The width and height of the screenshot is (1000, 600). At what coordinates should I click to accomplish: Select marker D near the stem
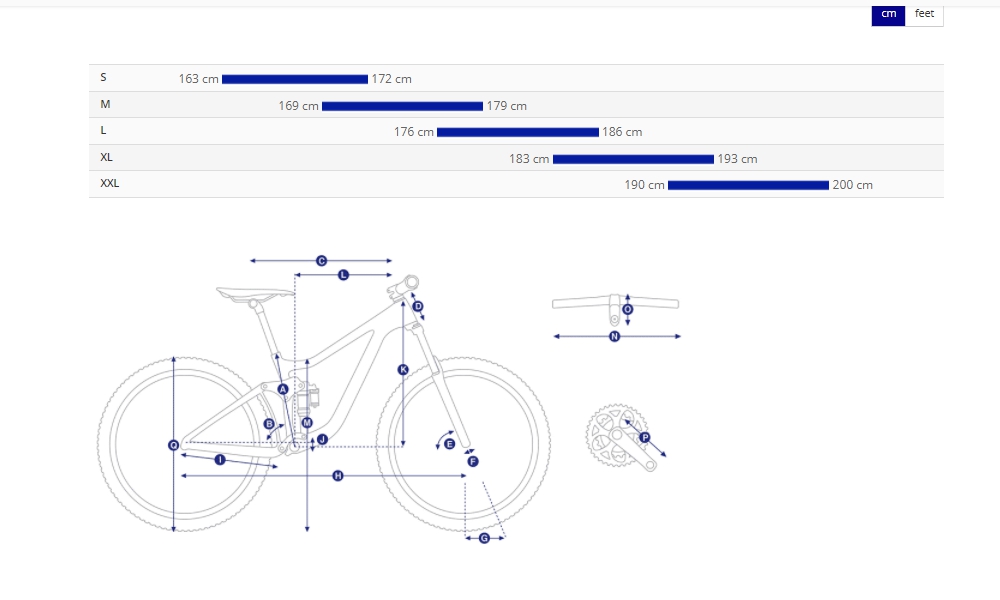418,306
